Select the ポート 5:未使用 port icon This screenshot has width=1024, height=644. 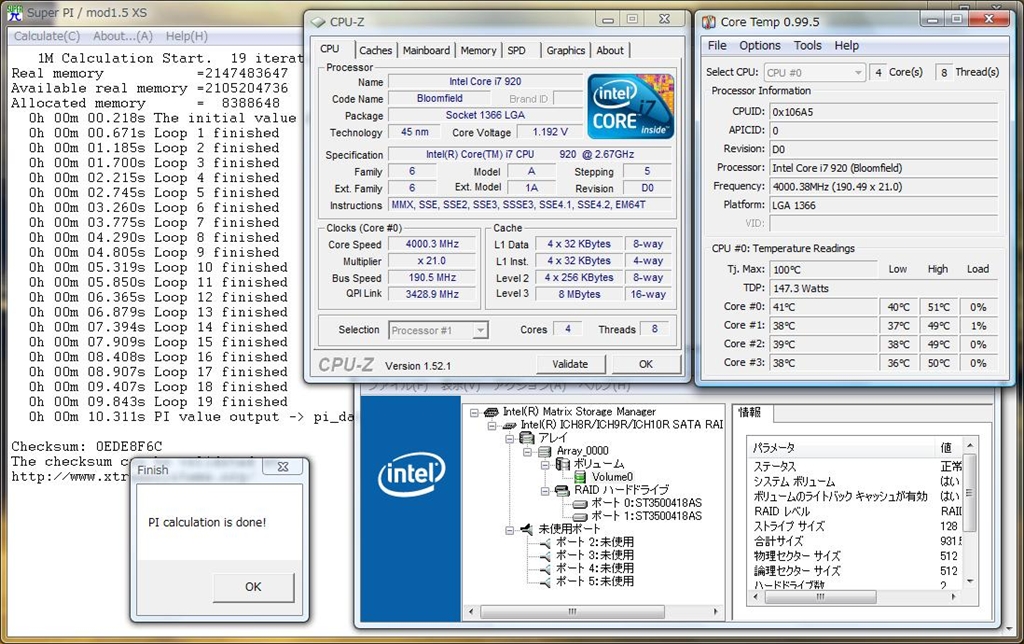click(x=545, y=581)
